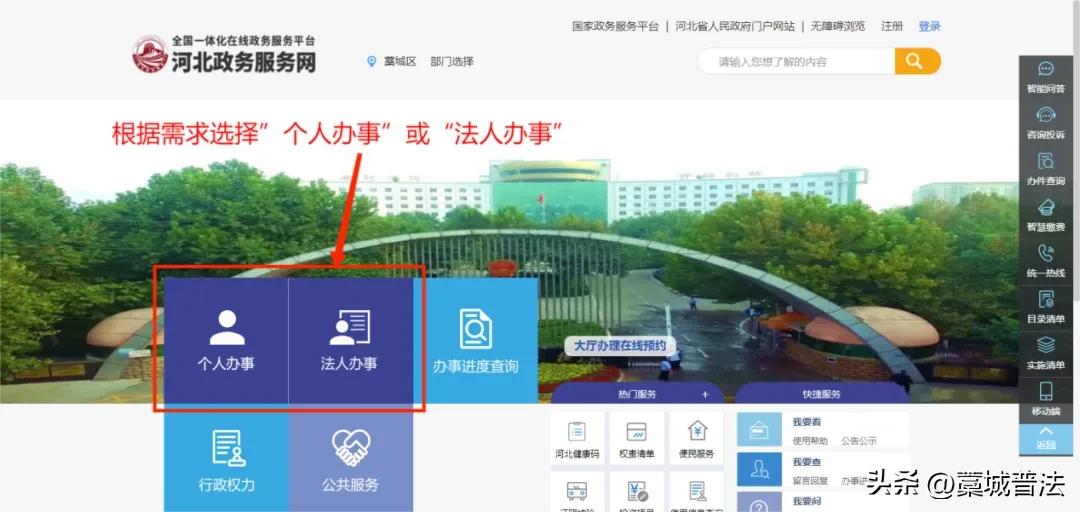Open the 使用帮助 link

point(809,441)
